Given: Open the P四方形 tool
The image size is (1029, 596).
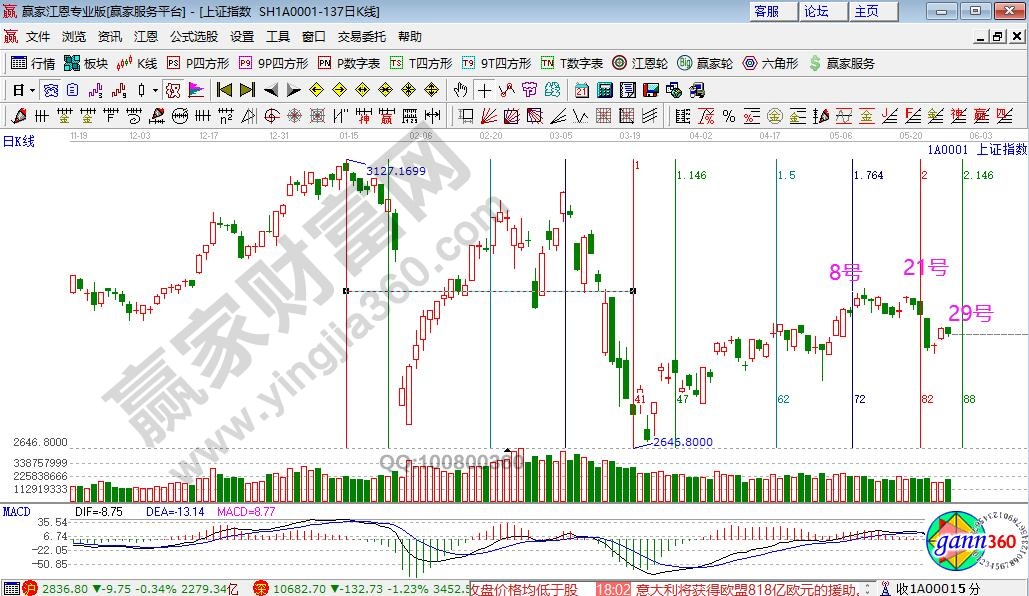Looking at the screenshot, I should [x=198, y=63].
